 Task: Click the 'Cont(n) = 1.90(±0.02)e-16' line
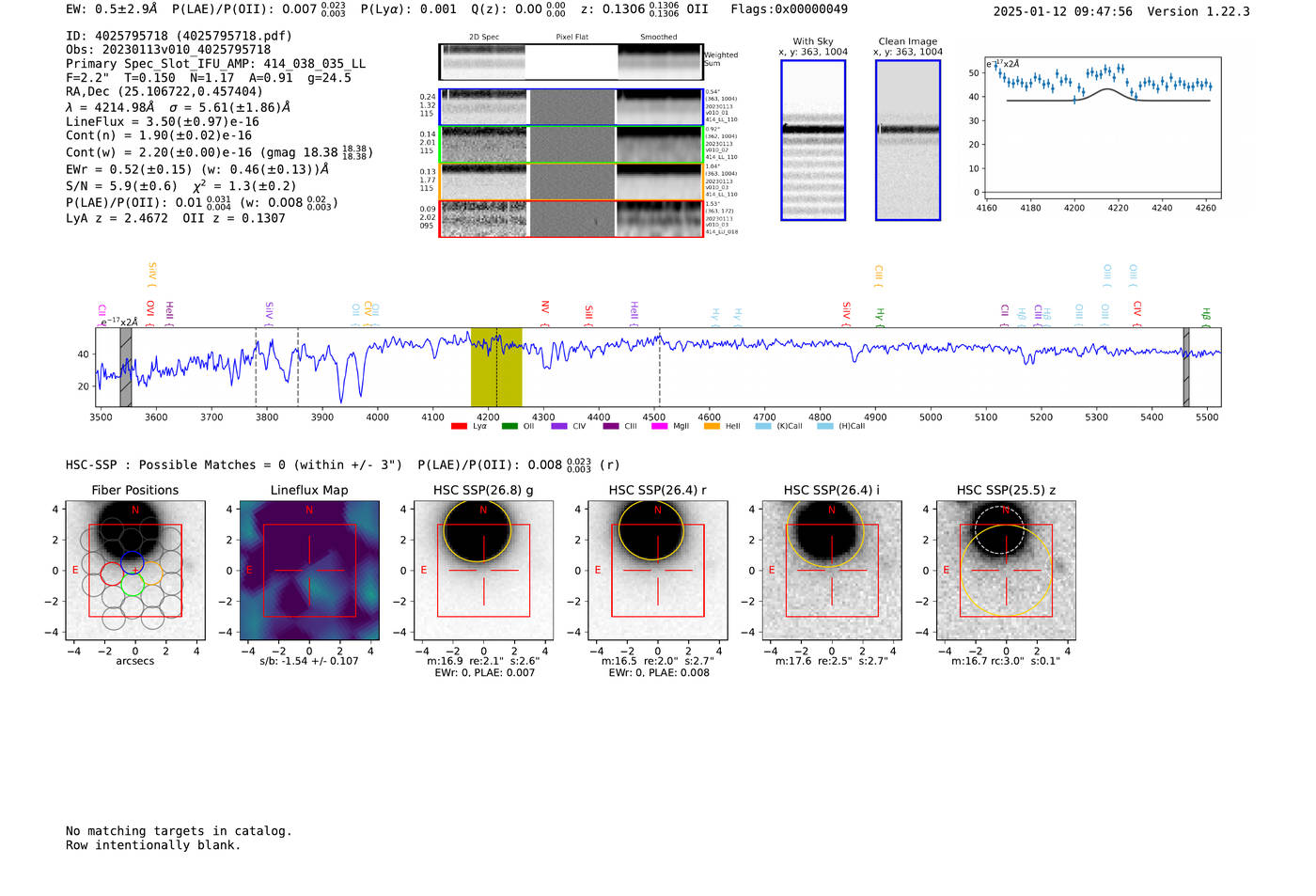click(x=159, y=135)
